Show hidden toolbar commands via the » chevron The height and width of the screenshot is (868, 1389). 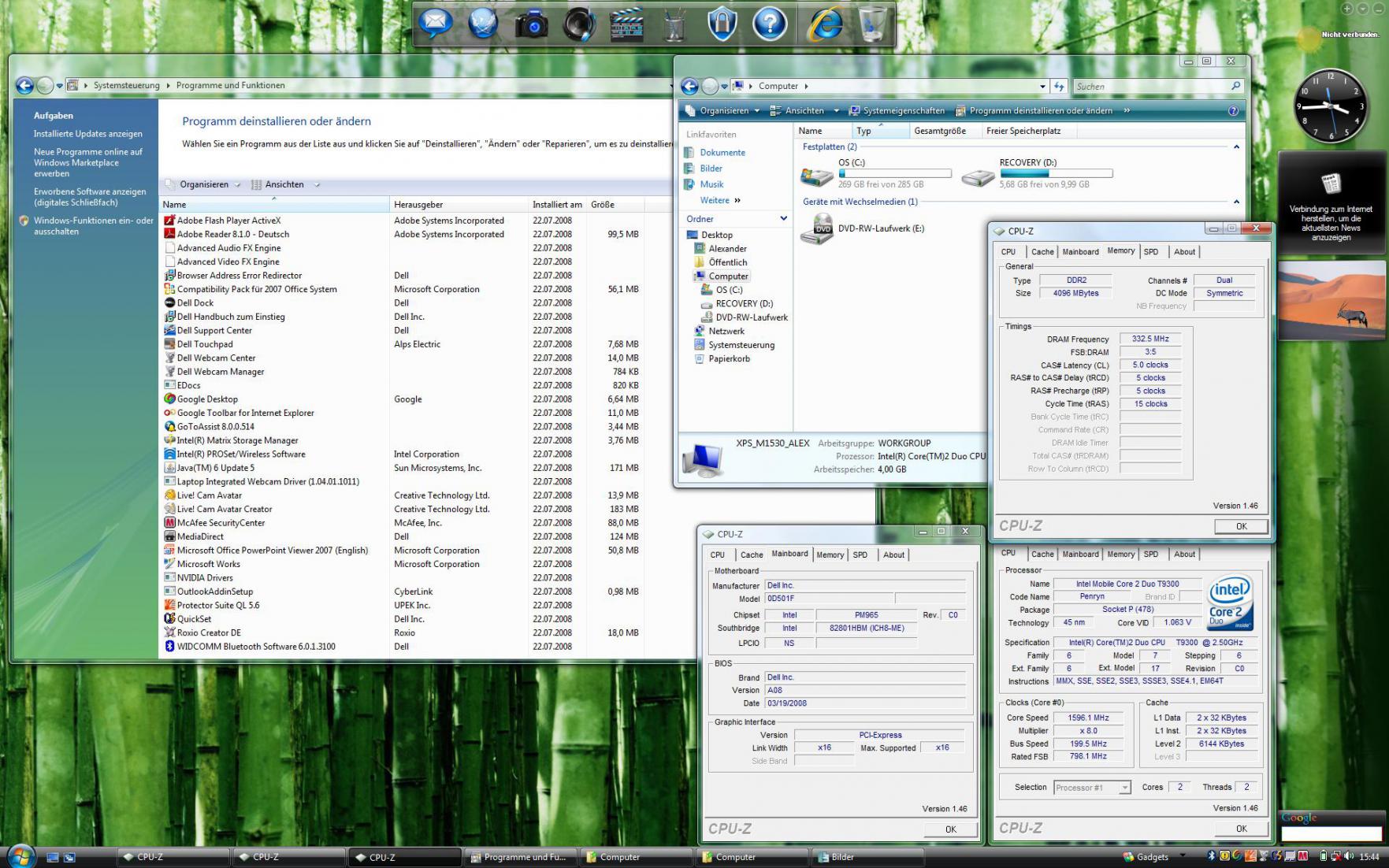point(1127,110)
